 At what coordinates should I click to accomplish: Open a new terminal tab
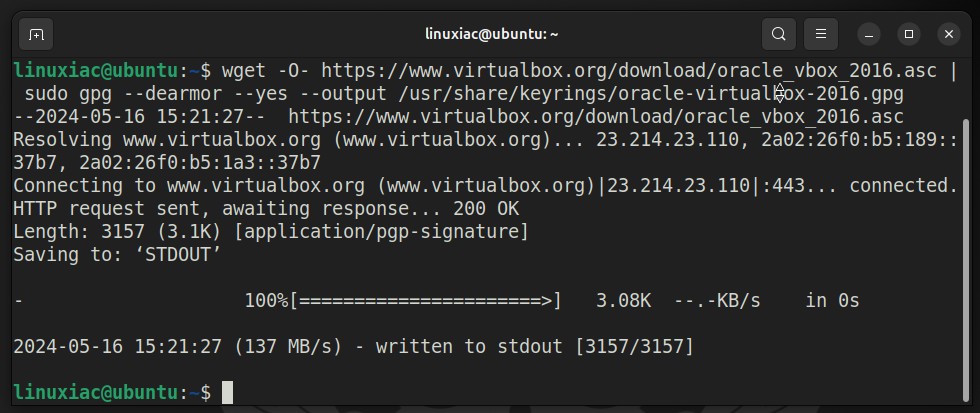coord(36,34)
